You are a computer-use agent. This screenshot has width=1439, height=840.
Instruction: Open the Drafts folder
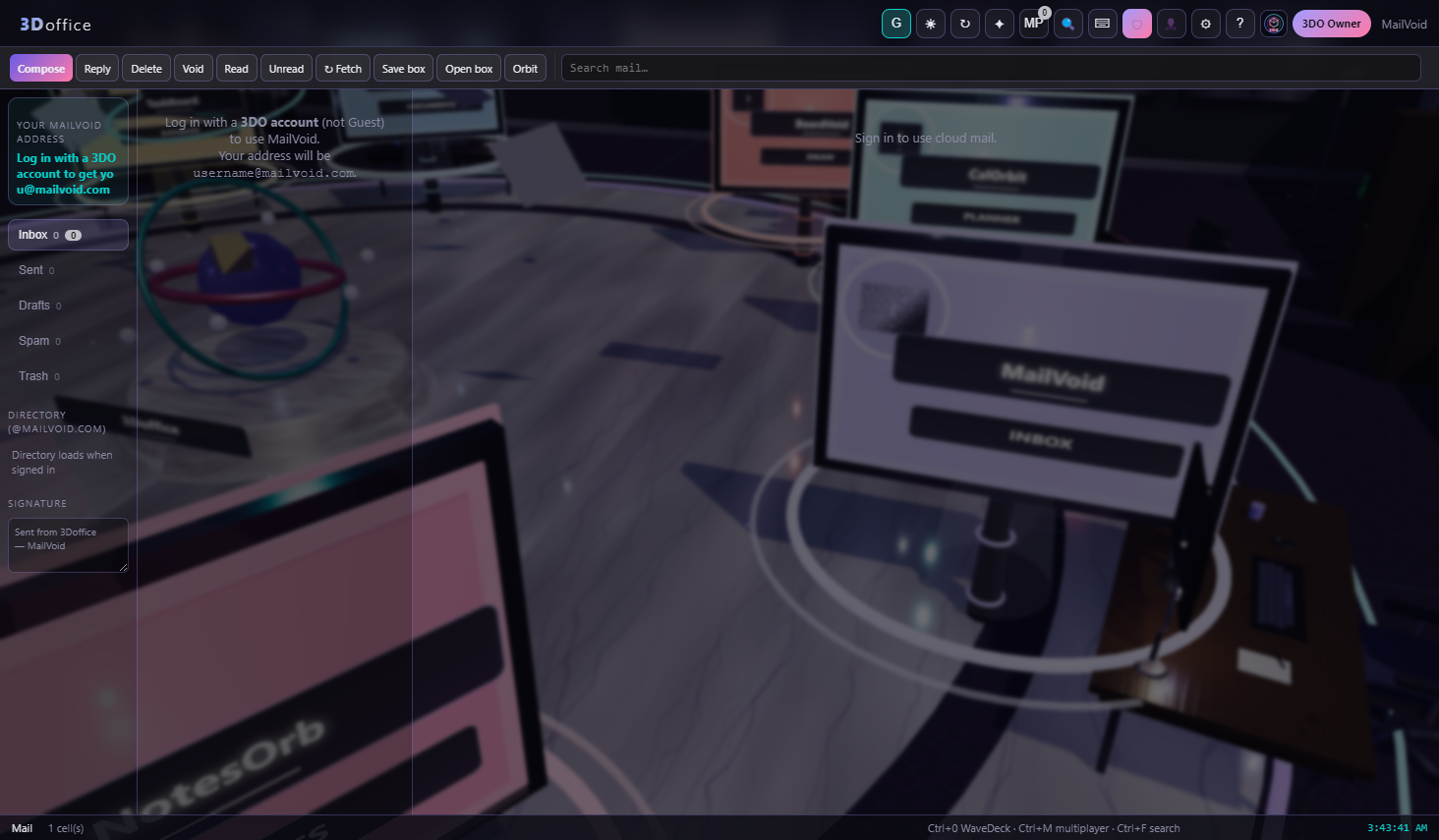click(68, 306)
